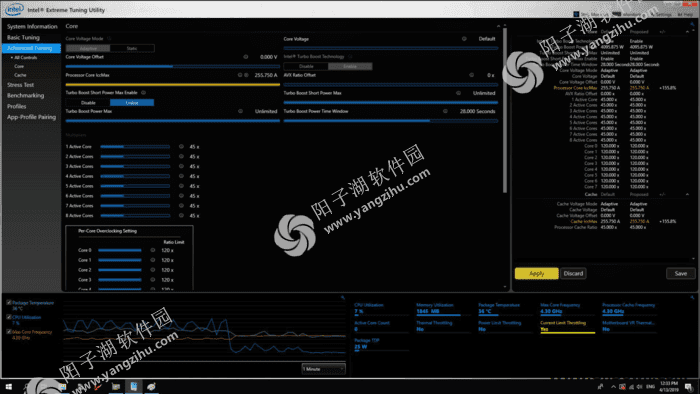Adjust the Core Voltage Offset slider

coord(173,66)
